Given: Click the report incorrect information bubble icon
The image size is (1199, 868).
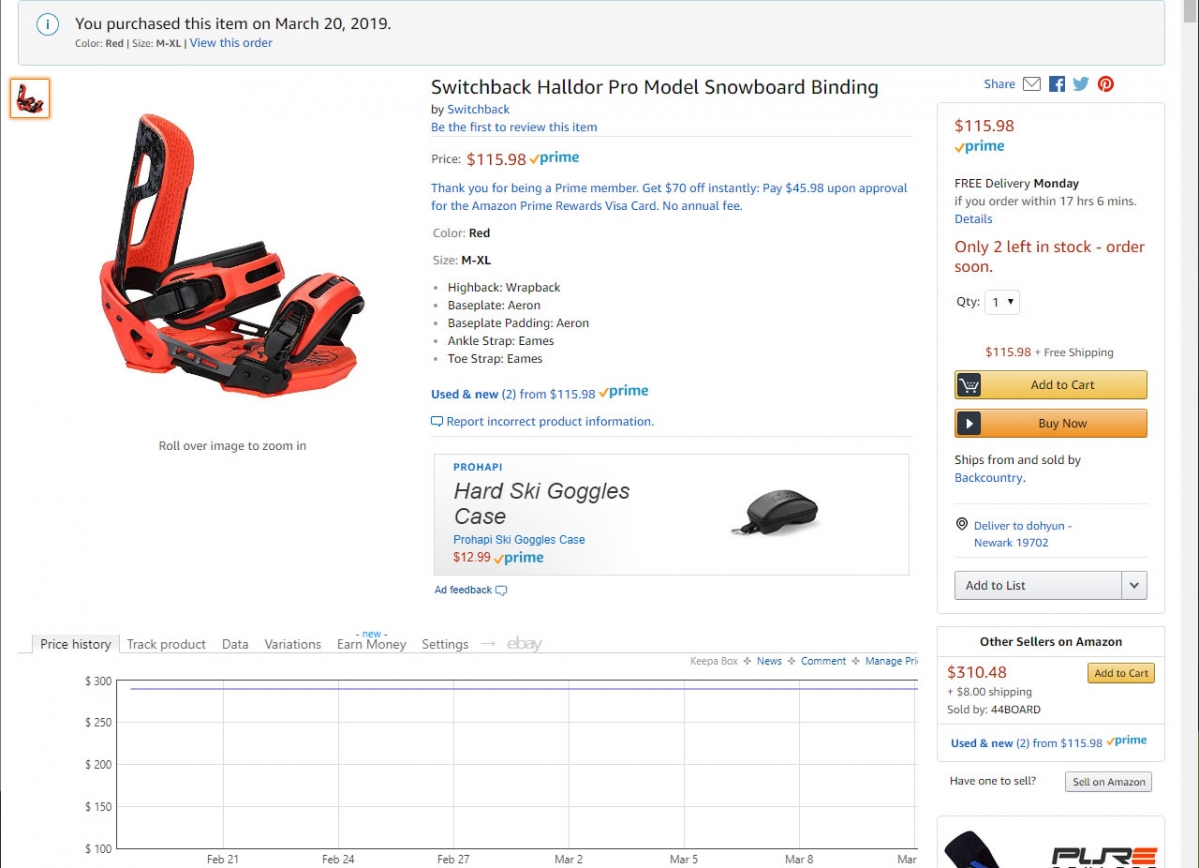Looking at the screenshot, I should (437, 421).
